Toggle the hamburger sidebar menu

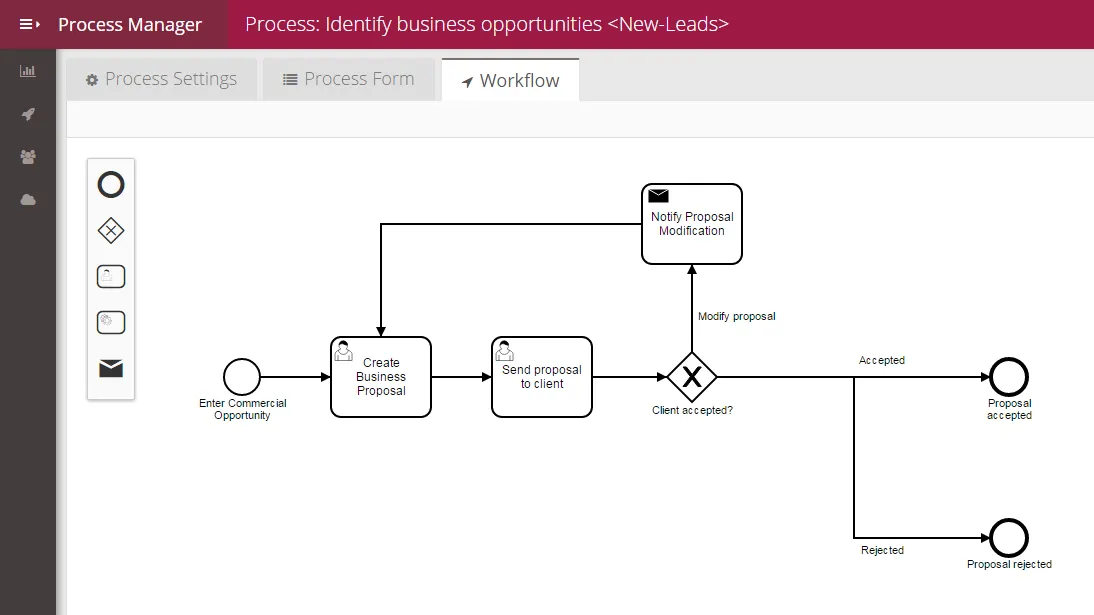(29, 24)
